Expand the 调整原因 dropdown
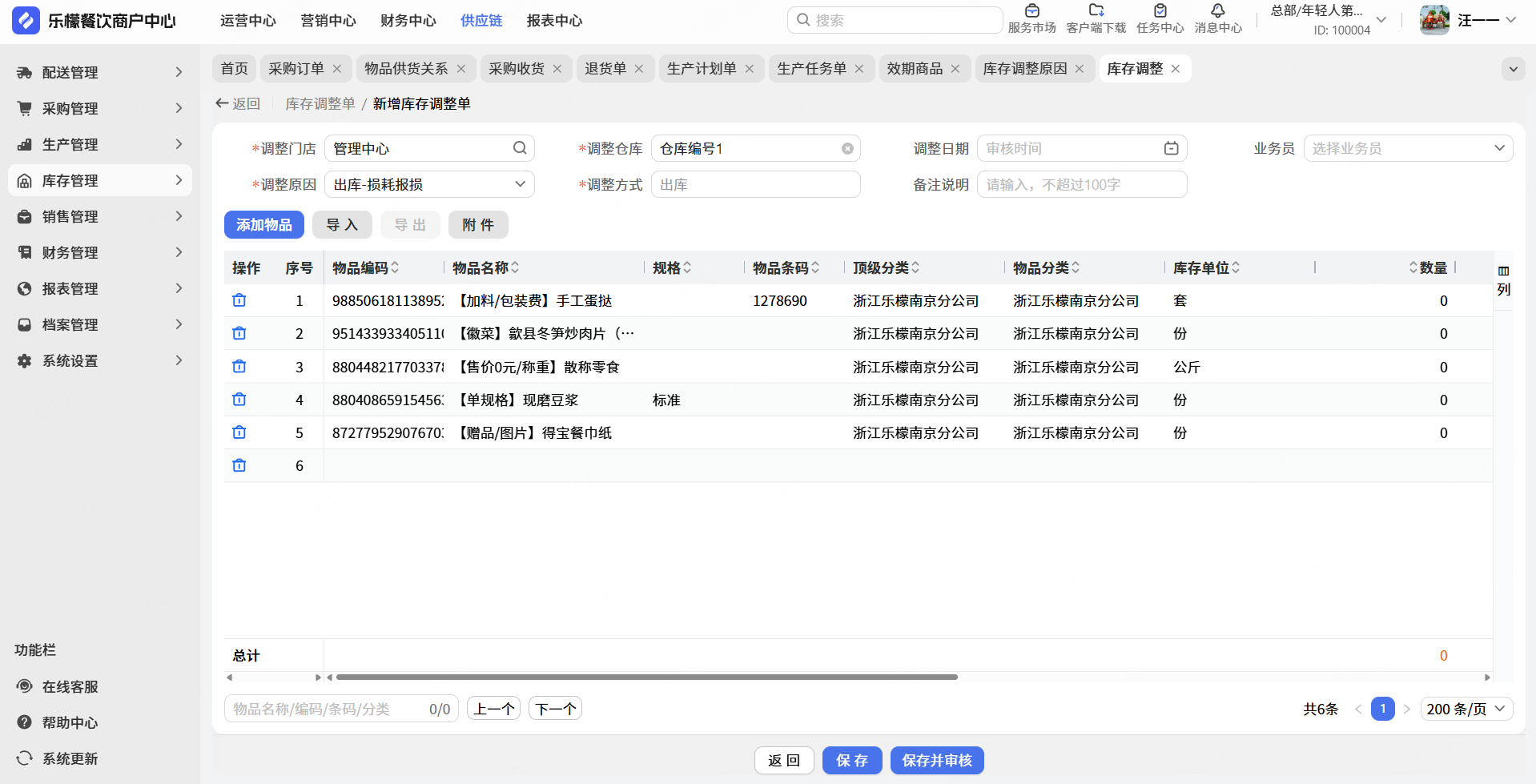 (520, 184)
